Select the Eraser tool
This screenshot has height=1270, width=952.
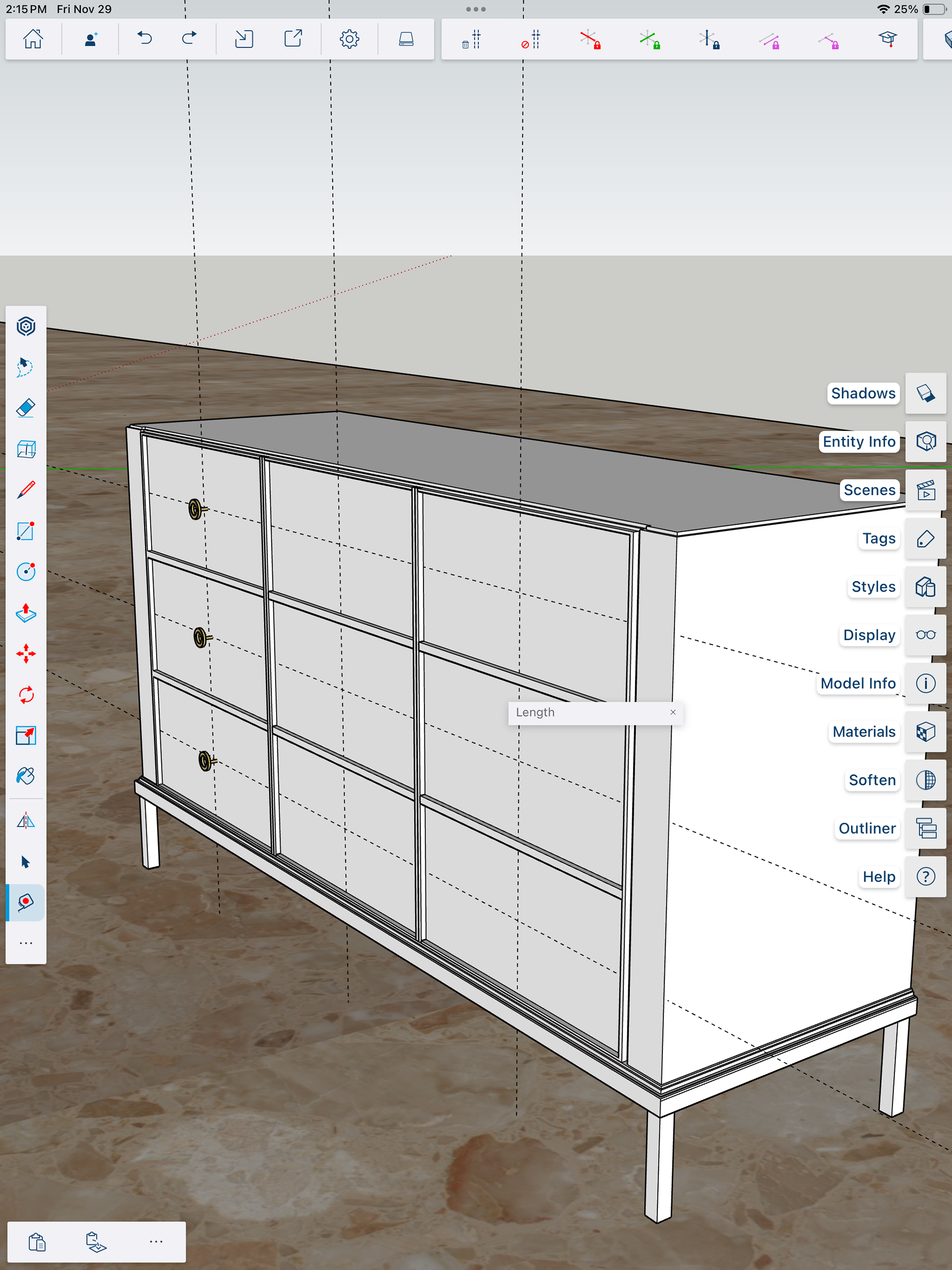26,408
